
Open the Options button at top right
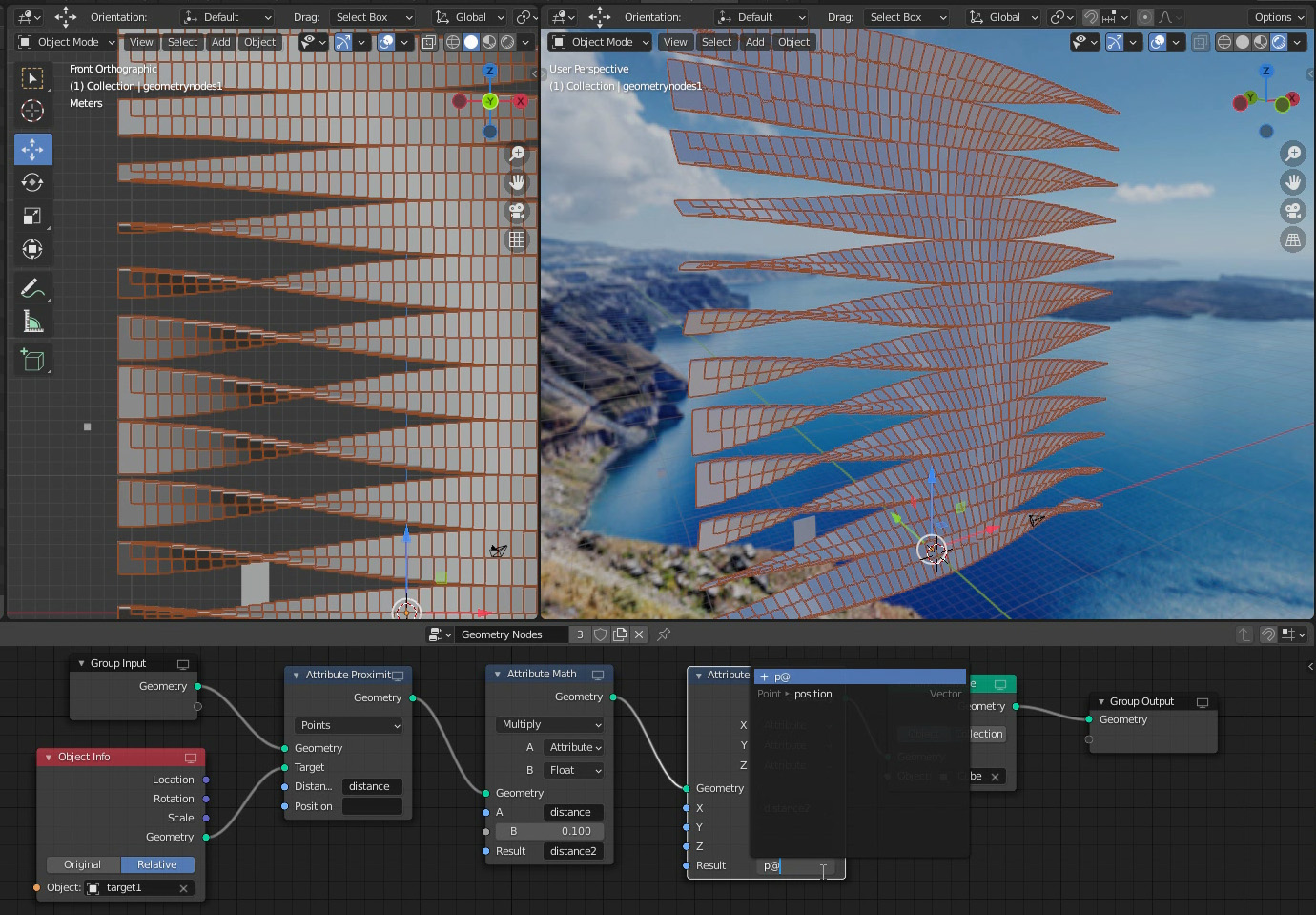(1278, 17)
